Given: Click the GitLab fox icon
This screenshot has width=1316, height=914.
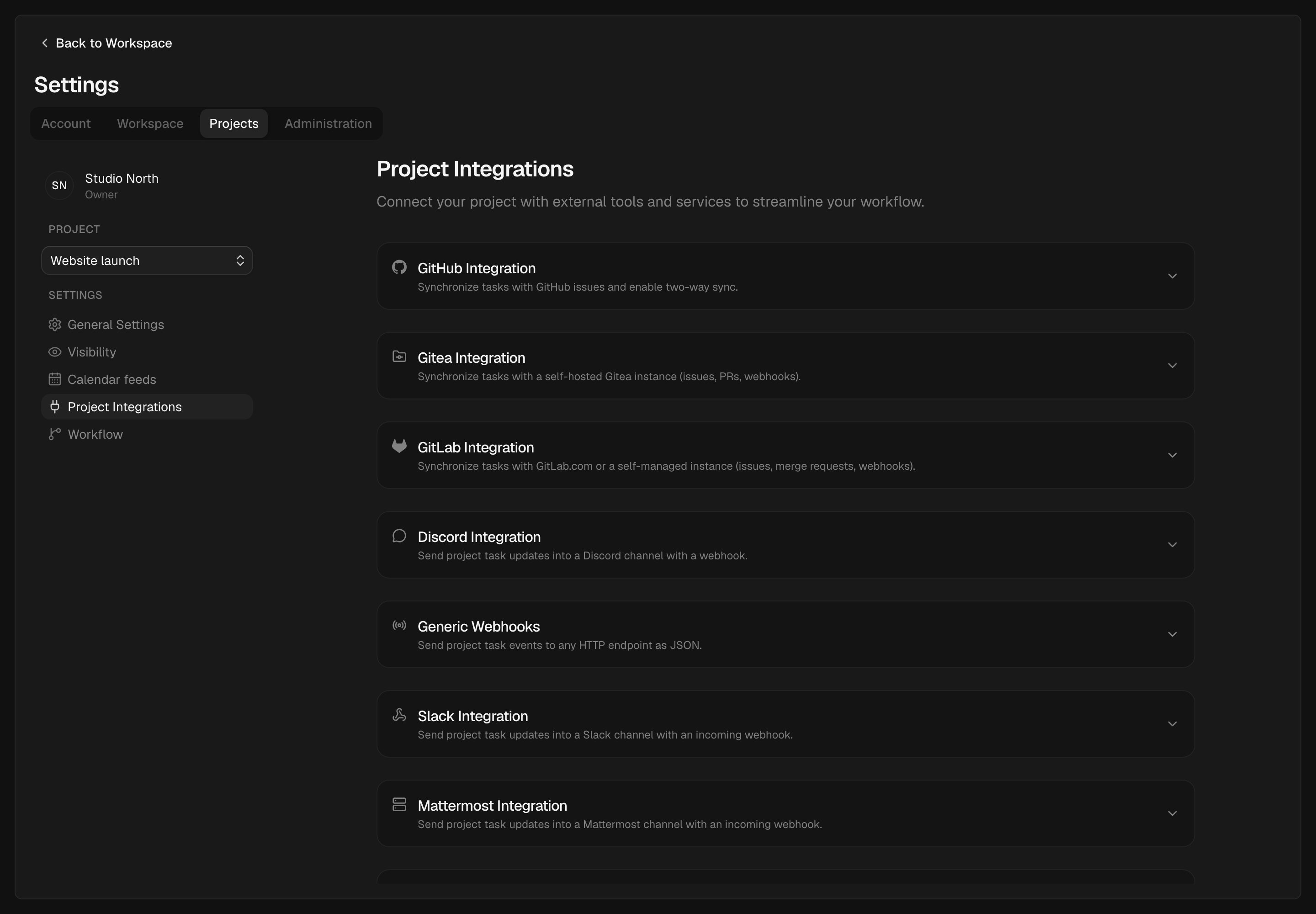Looking at the screenshot, I should pos(399,446).
